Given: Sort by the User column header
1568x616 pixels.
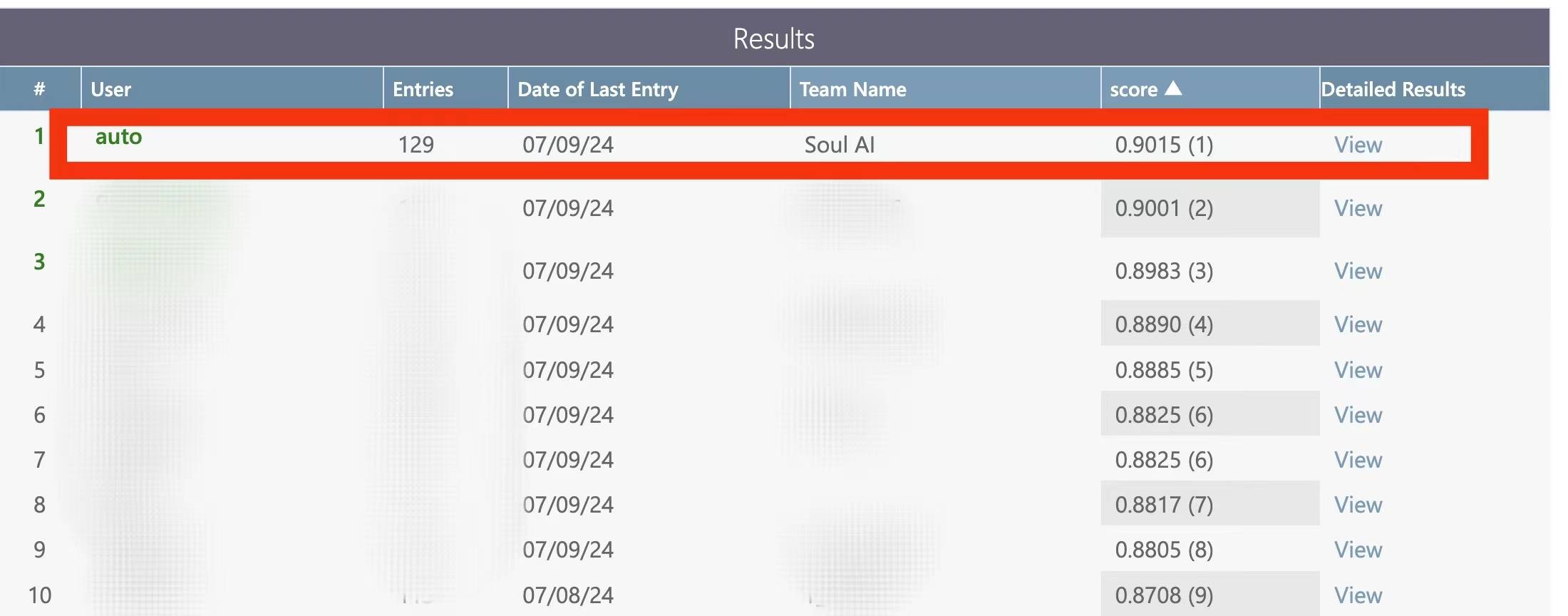Looking at the screenshot, I should click(x=111, y=89).
